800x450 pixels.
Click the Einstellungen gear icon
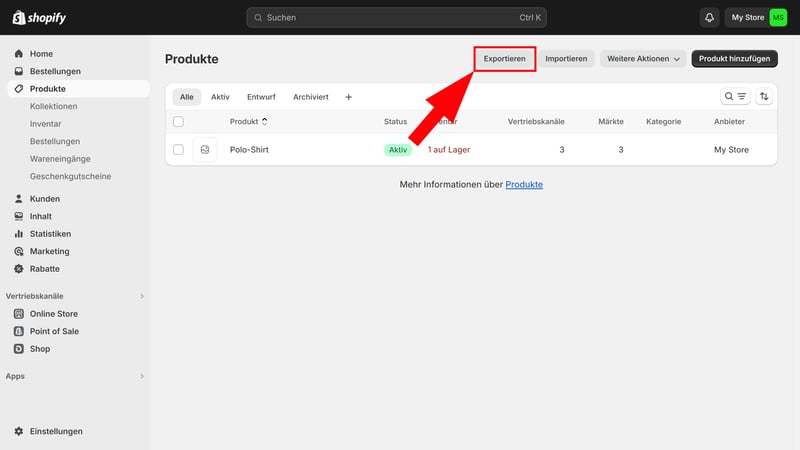19,431
